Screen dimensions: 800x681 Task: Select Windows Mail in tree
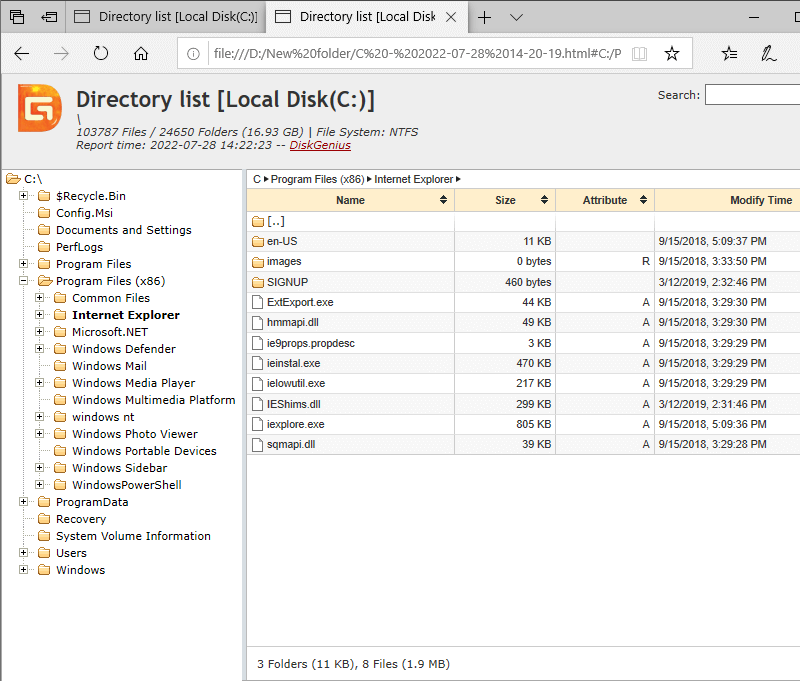pos(109,366)
